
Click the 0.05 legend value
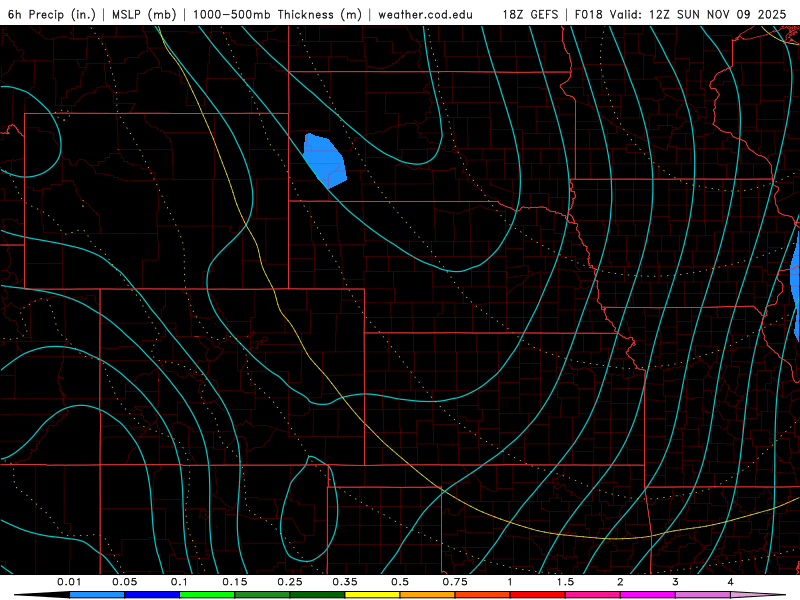[124, 582]
